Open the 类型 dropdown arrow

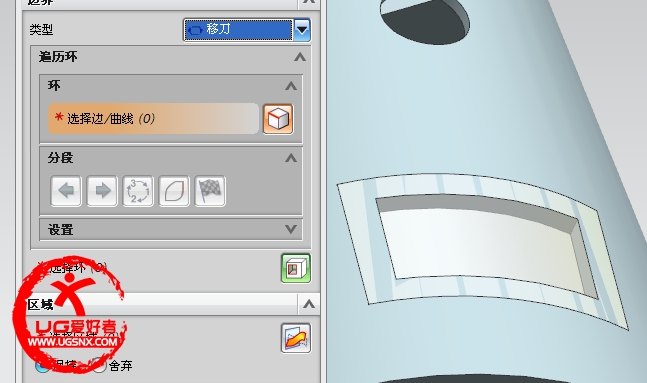[302, 30]
